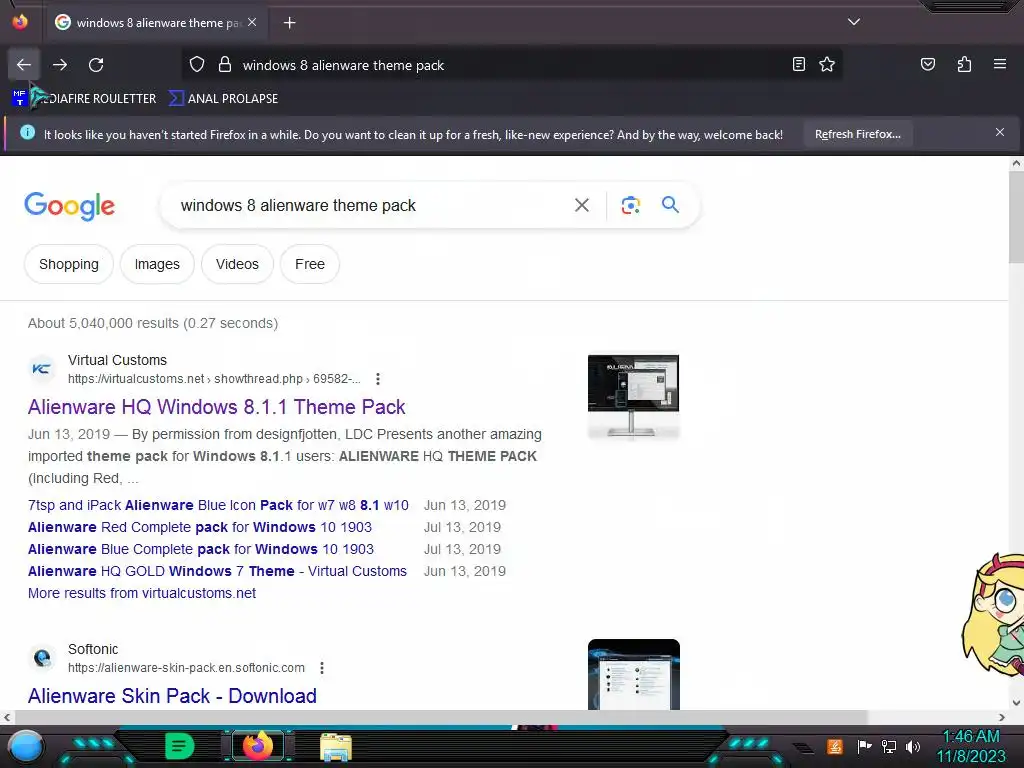Viewport: 1024px width, 768px height.
Task: Open options menu for Virtual Customs result
Action: [377, 379]
